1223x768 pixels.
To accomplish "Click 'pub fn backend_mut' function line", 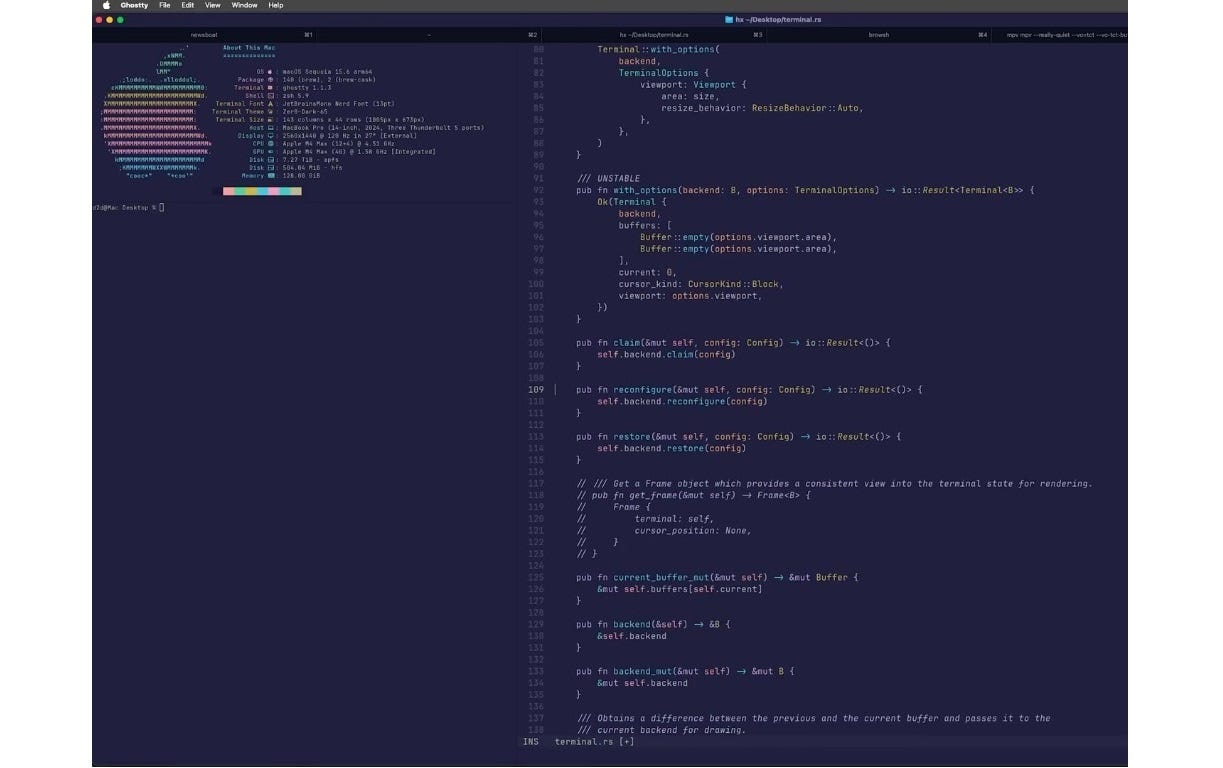I will [x=684, y=671].
